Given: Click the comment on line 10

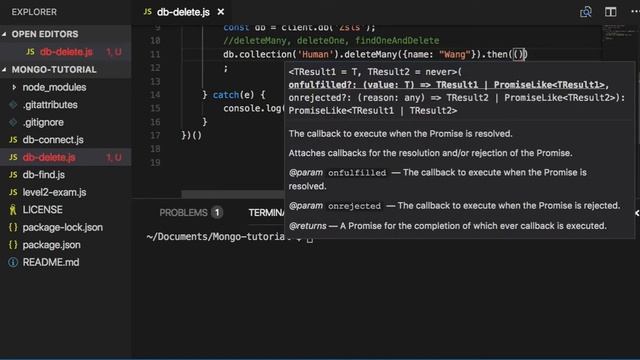Looking at the screenshot, I should [331, 41].
